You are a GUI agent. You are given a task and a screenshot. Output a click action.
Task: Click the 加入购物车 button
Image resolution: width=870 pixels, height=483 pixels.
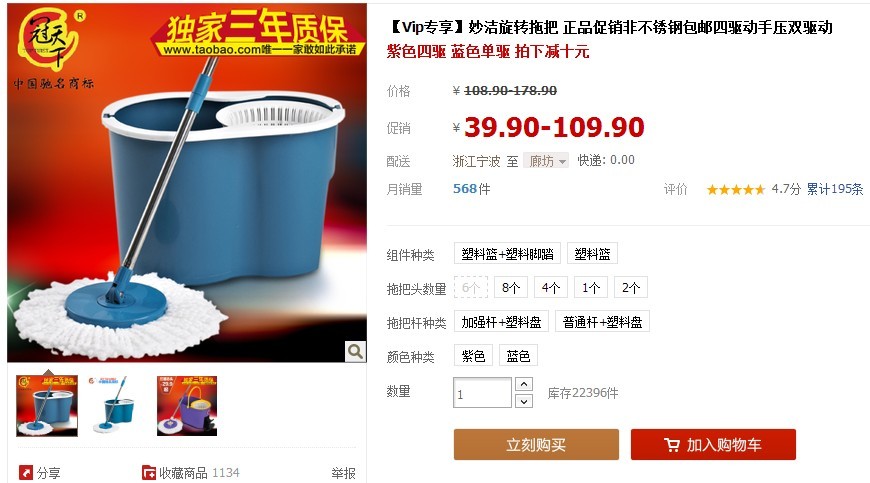pos(713,445)
